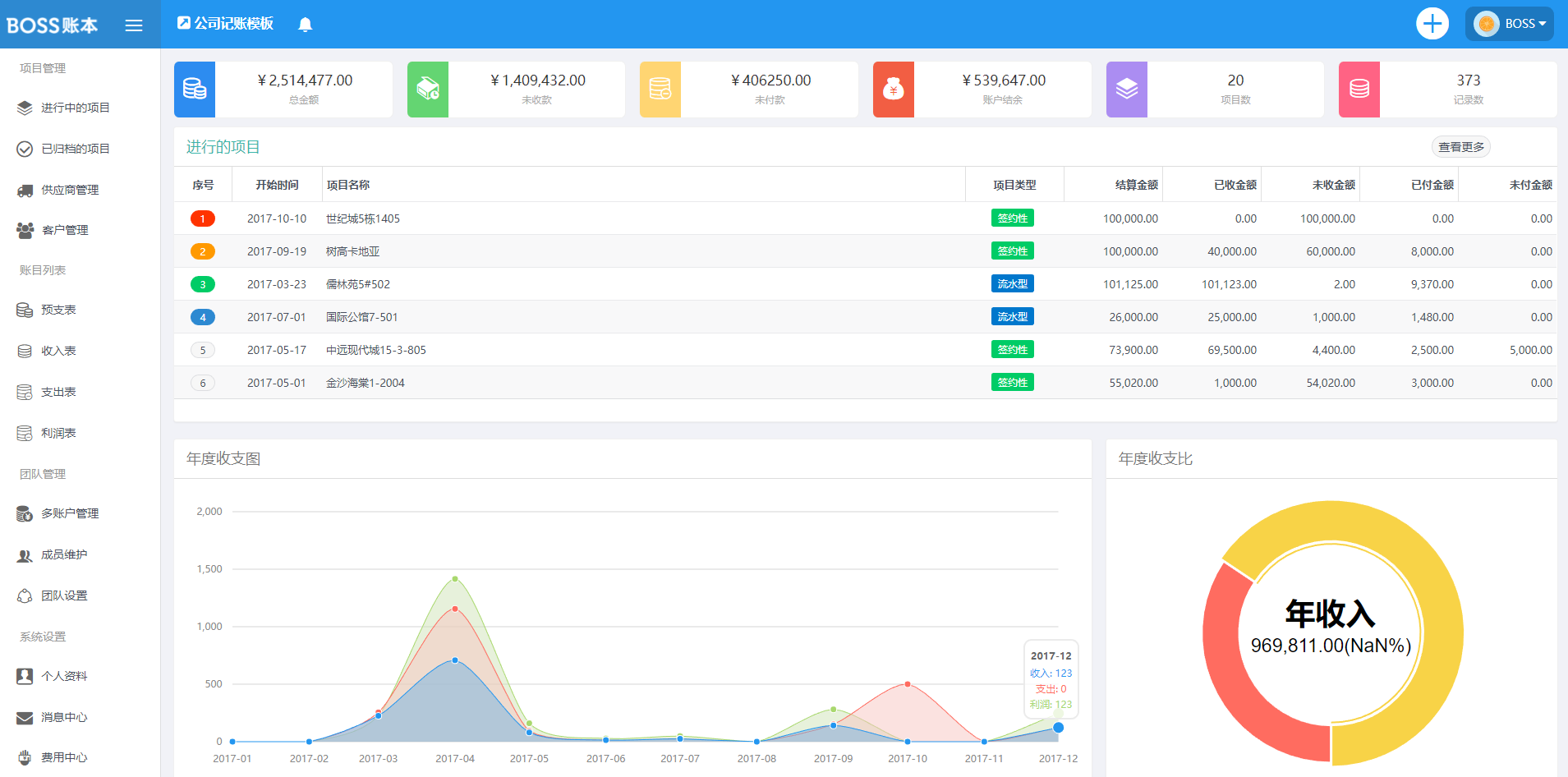This screenshot has height=777, width=1568.
Task: Click 流水型 tag in 国际公馆7-501 row
Action: point(1013,316)
